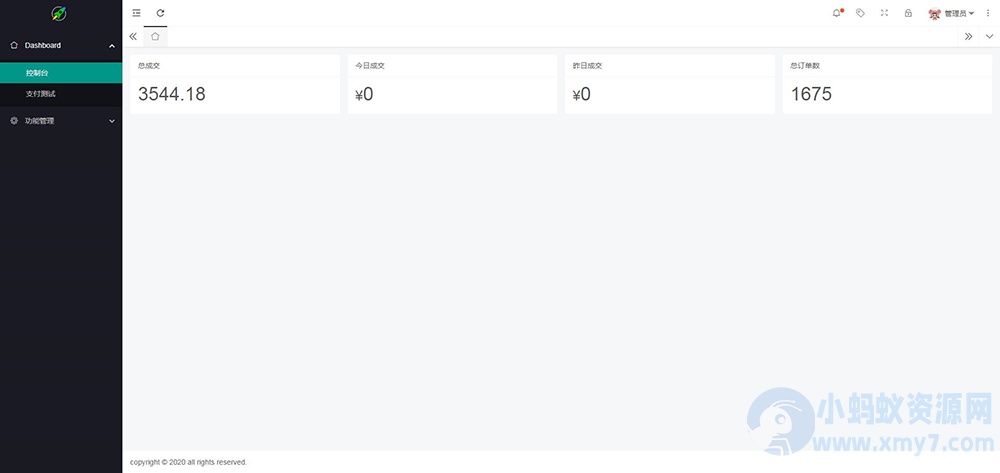The image size is (1000, 473).
Task: Move tabs left with double-chevron button
Action: (133, 36)
